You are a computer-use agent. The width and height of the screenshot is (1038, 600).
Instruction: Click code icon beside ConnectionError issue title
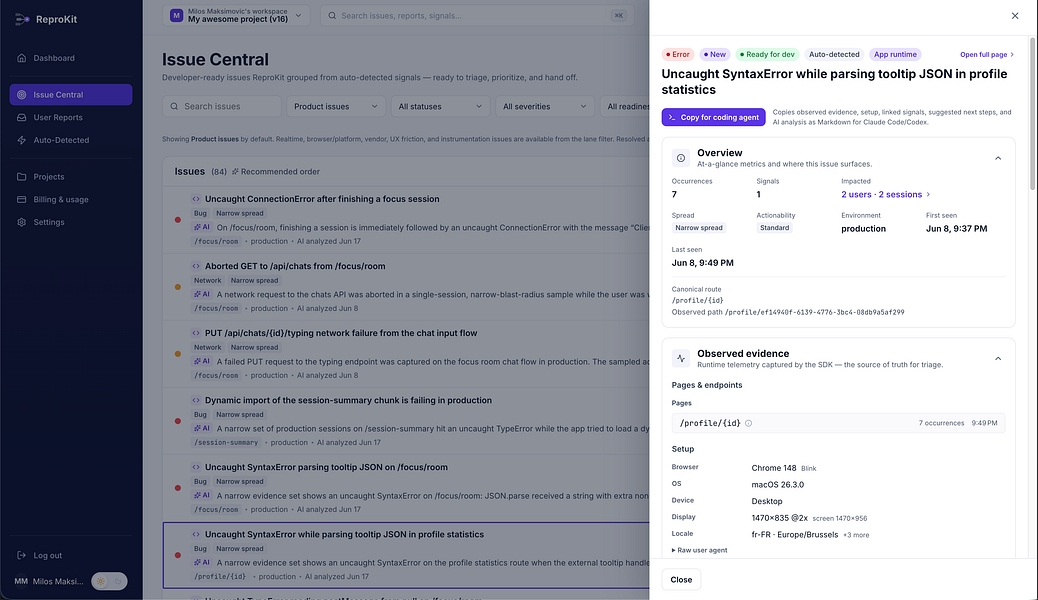tap(196, 199)
